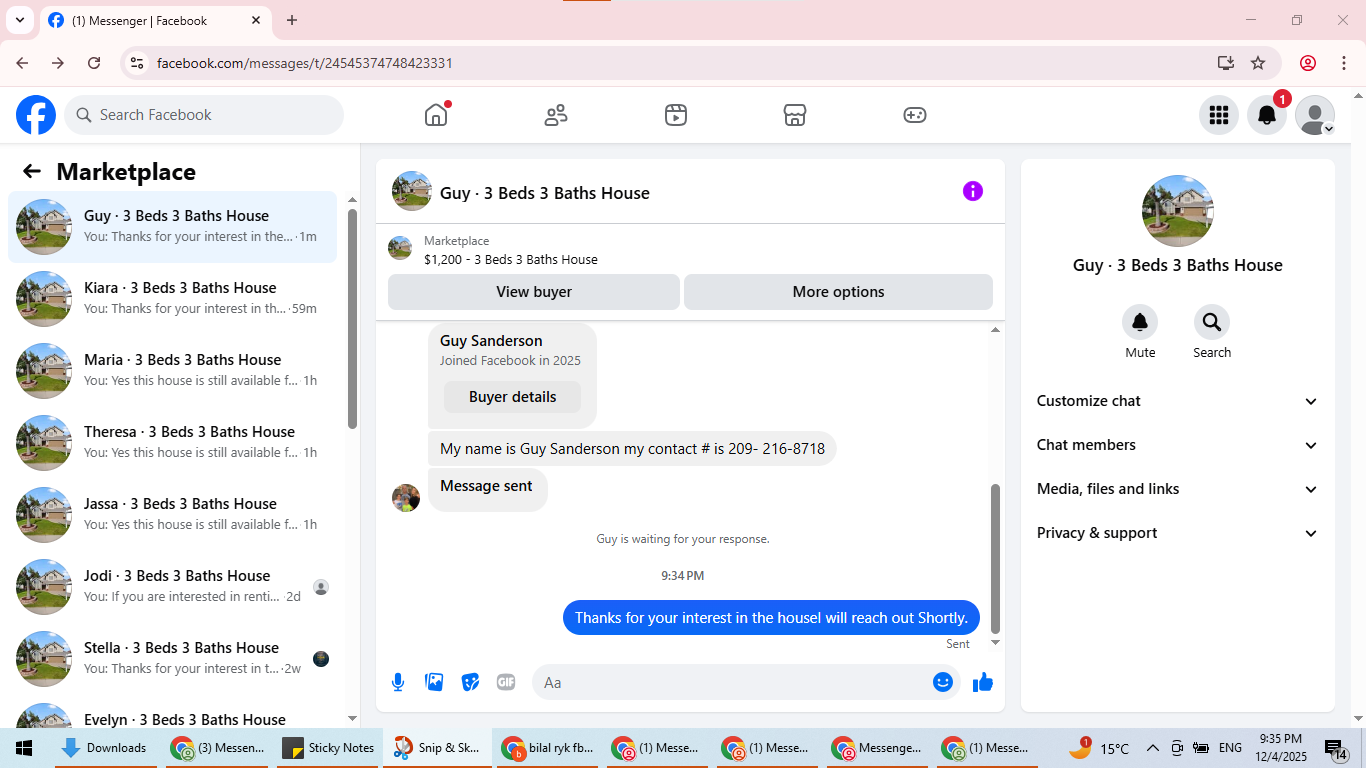Close the Messenger browser tab
The width and height of the screenshot is (1366, 768).
coord(256,20)
